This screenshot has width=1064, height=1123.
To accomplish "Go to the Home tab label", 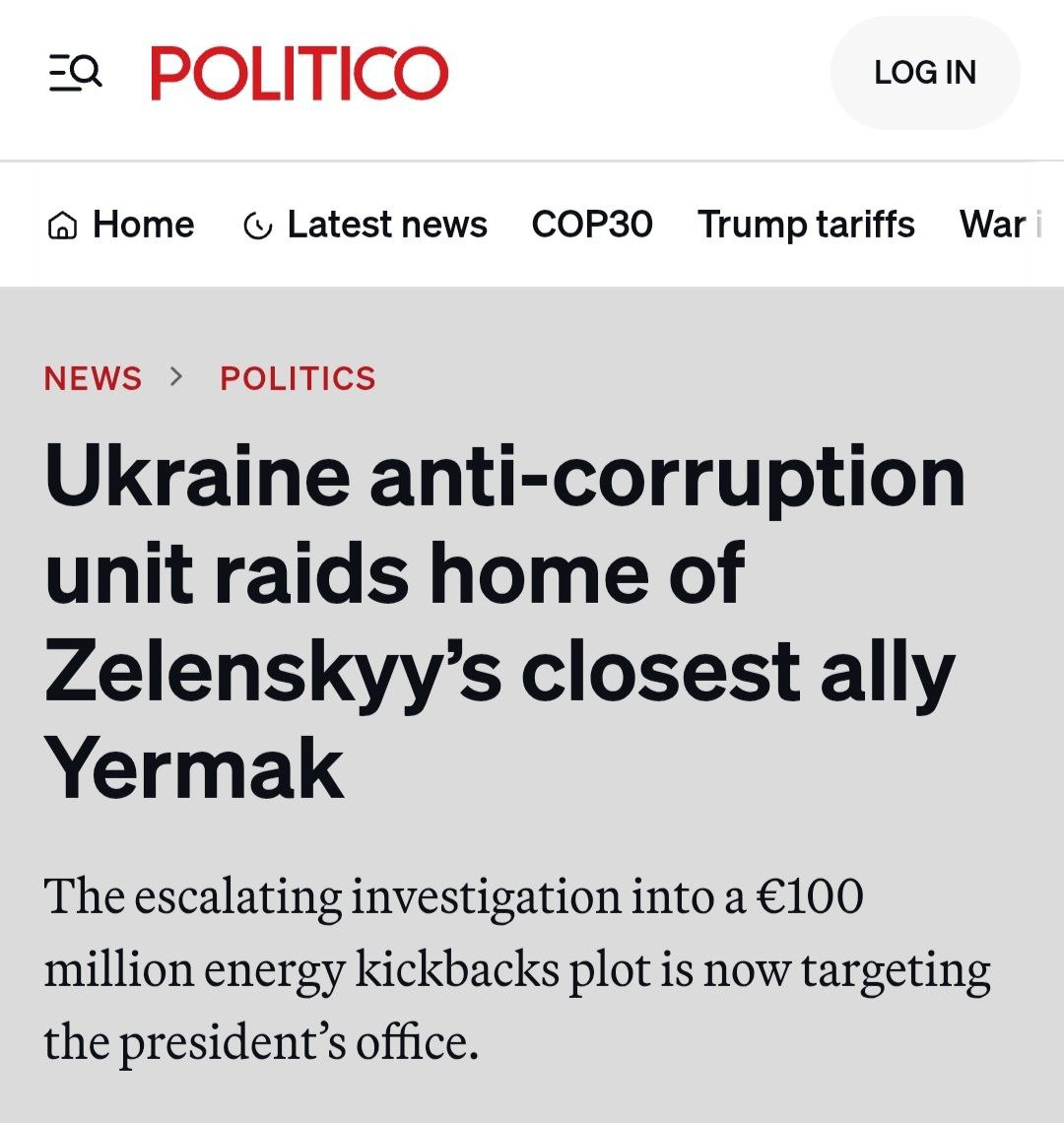I will [x=143, y=225].
